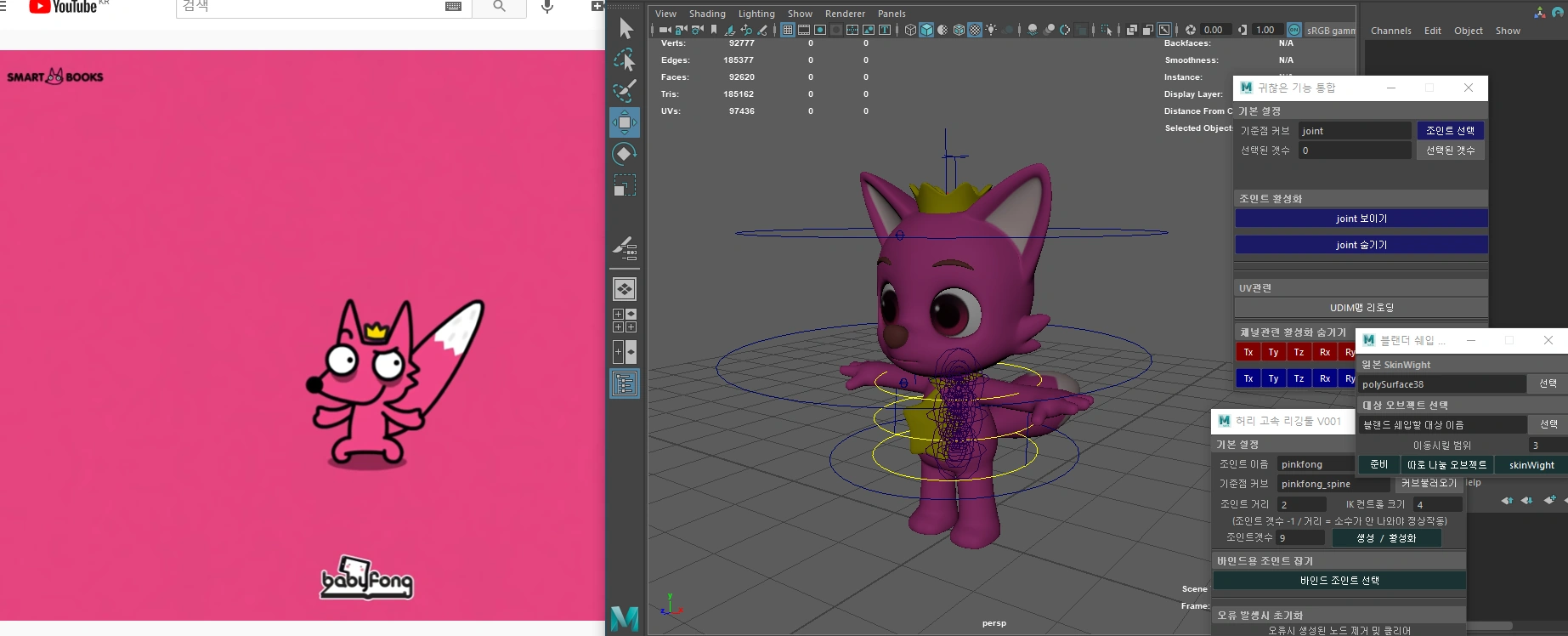
Task: Toggle sRGB color management ON button
Action: [1293, 30]
